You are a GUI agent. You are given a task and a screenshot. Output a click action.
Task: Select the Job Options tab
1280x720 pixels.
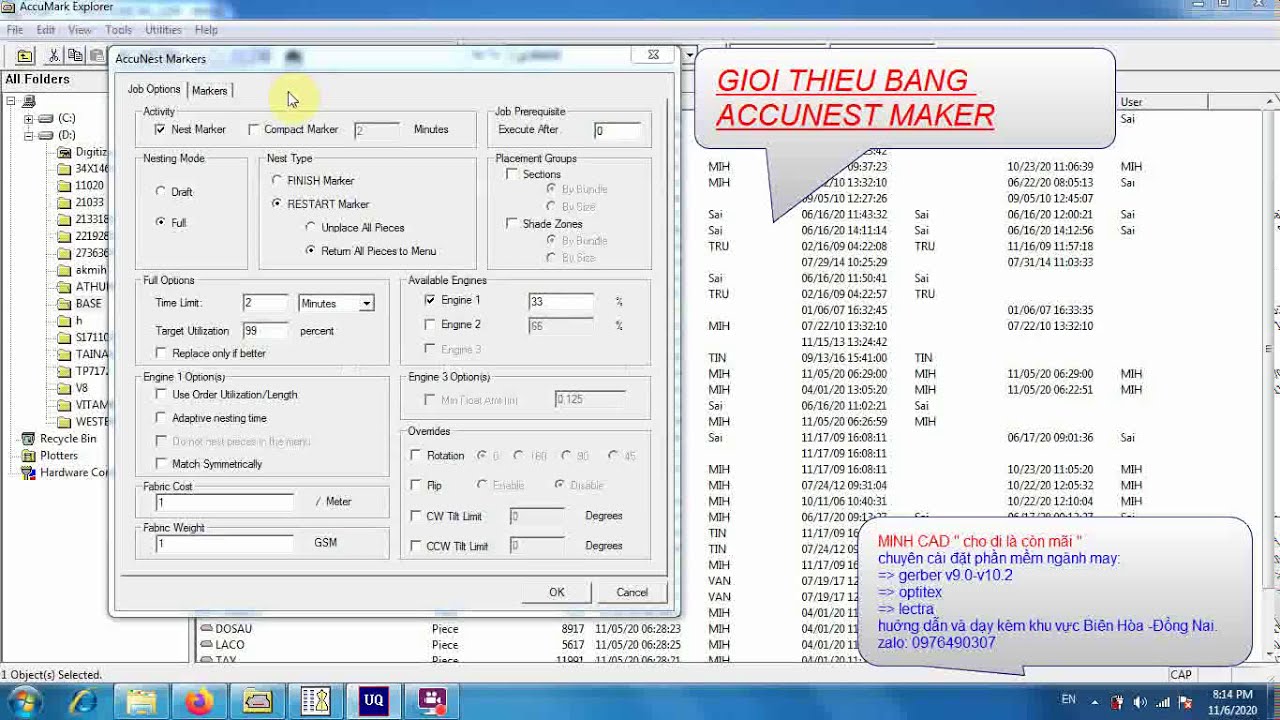click(154, 89)
